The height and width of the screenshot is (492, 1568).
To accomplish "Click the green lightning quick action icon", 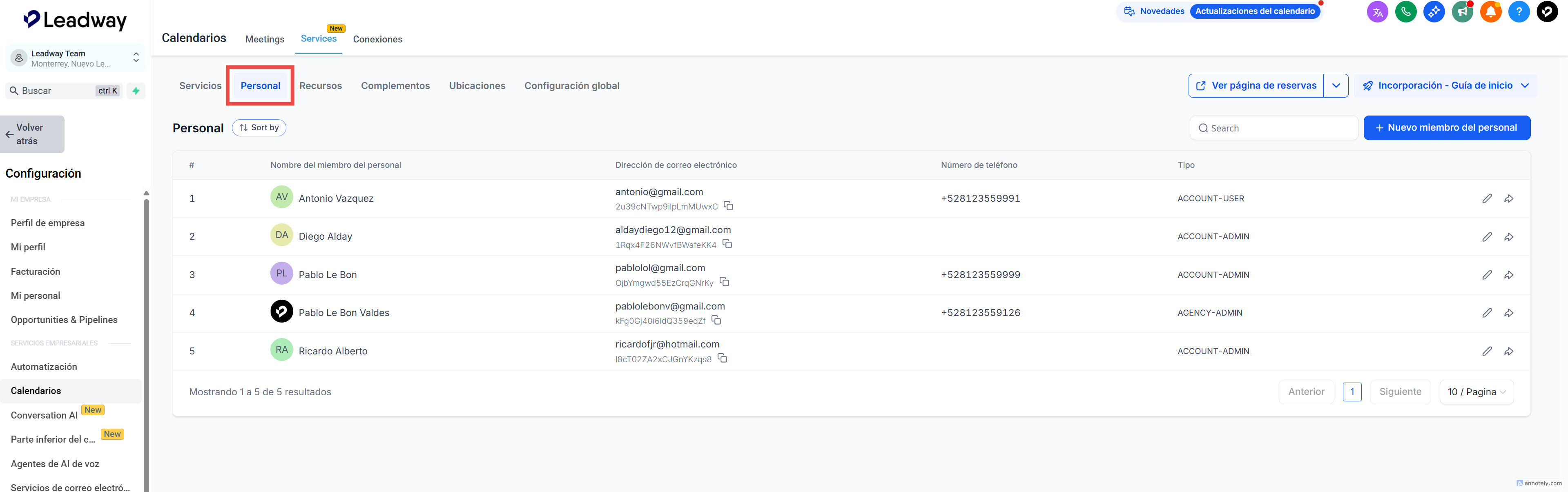I will tap(136, 91).
